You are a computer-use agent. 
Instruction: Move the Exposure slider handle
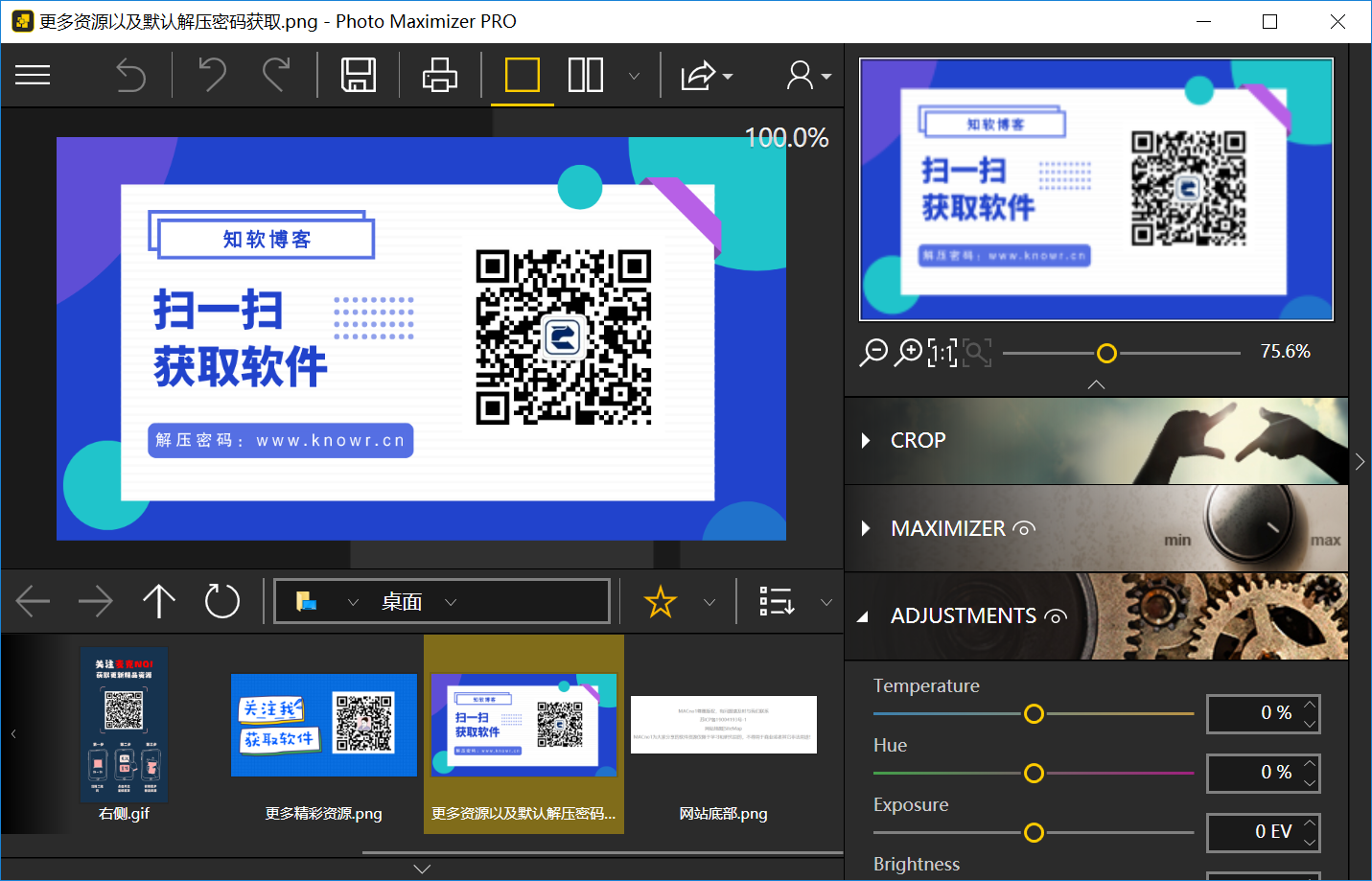tap(1034, 833)
